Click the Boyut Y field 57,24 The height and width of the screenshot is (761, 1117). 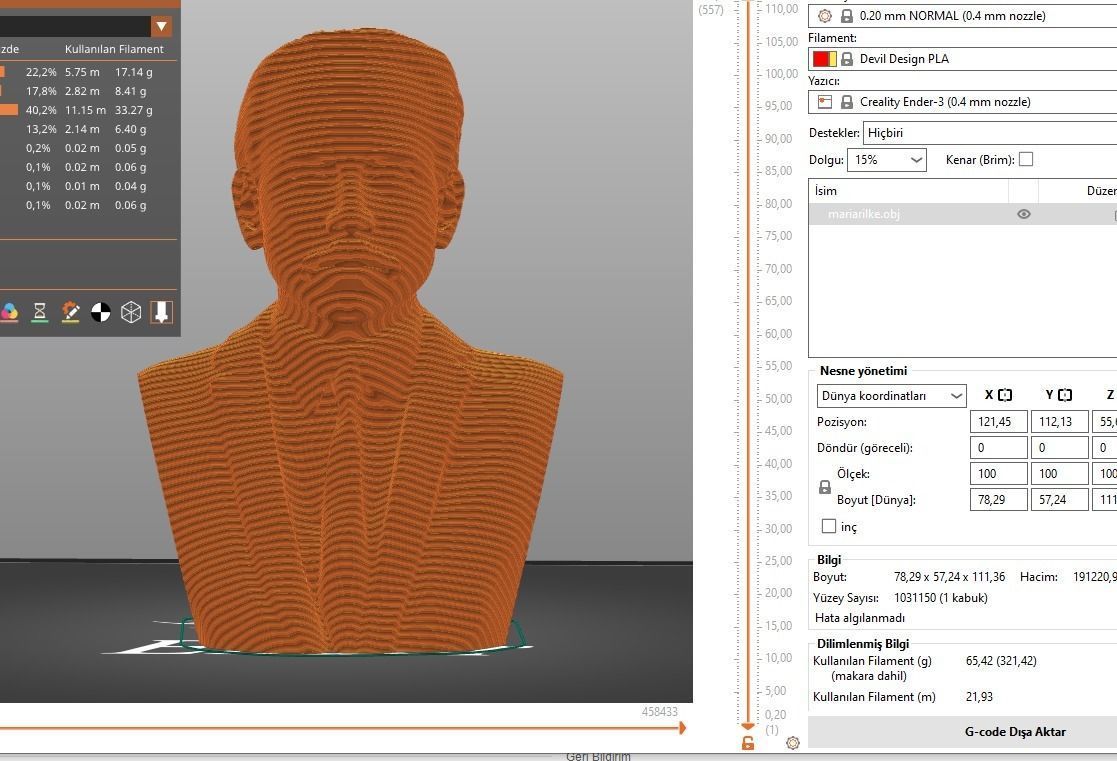(x=1059, y=499)
